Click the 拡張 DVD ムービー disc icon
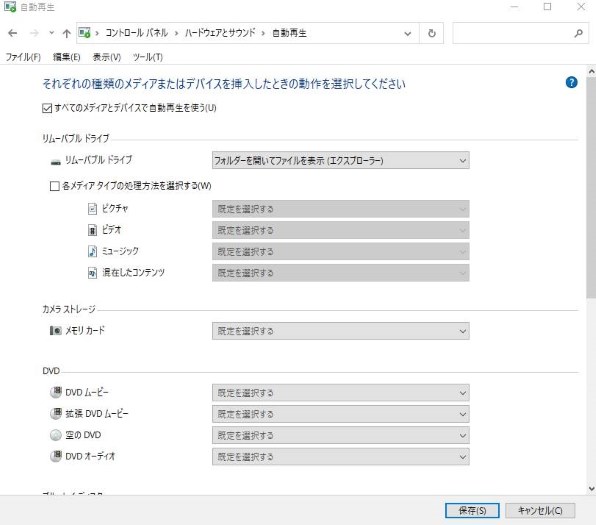Image resolution: width=596 pixels, height=525 pixels. (x=55, y=413)
